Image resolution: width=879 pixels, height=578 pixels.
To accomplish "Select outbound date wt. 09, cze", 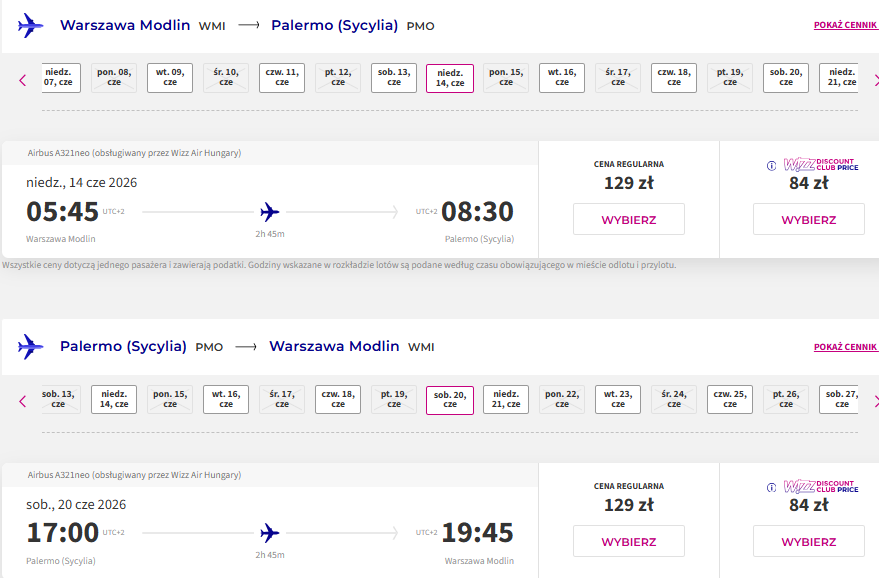I will [170, 77].
